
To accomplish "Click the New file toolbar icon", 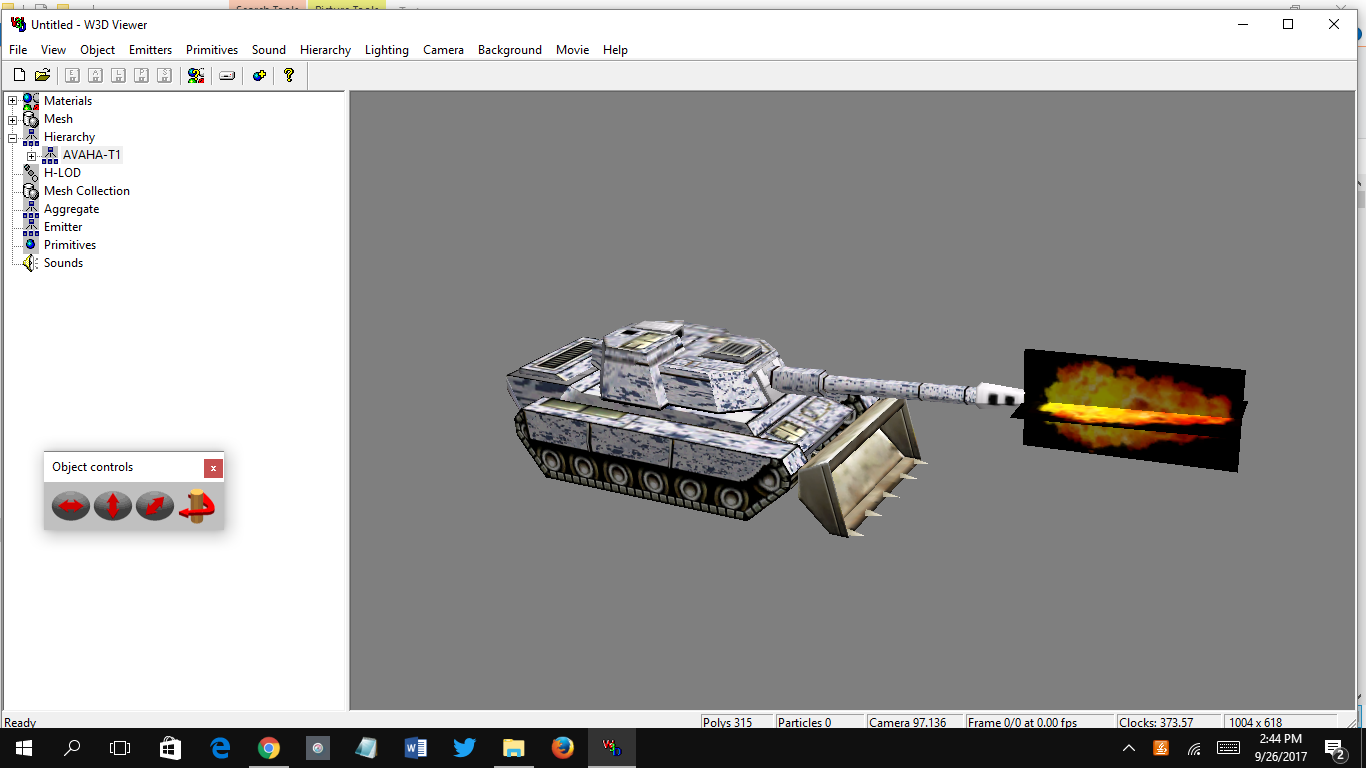I will [x=19, y=75].
